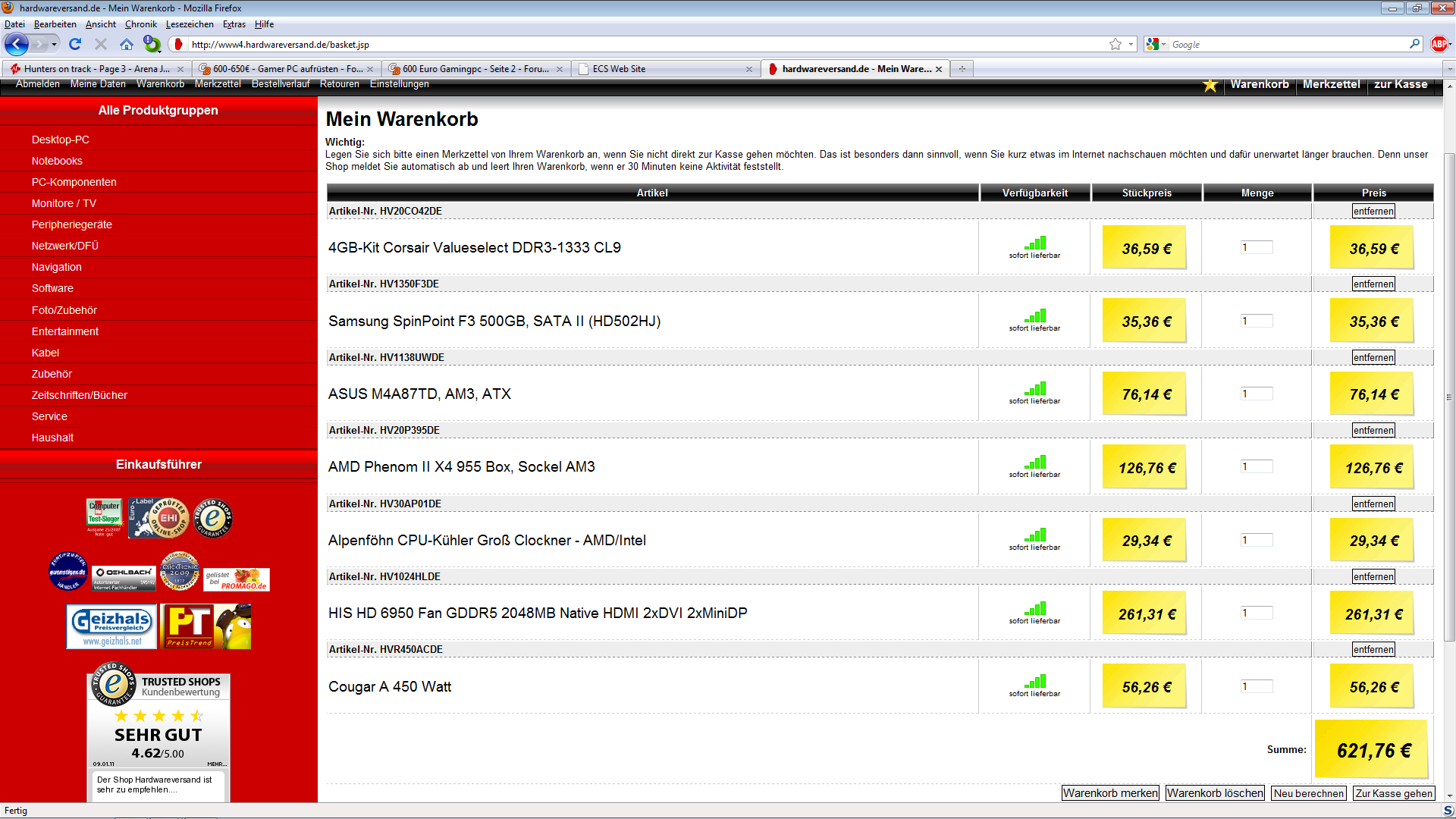This screenshot has height=819, width=1456.
Task: Go to the browser Home icon
Action: point(127,44)
